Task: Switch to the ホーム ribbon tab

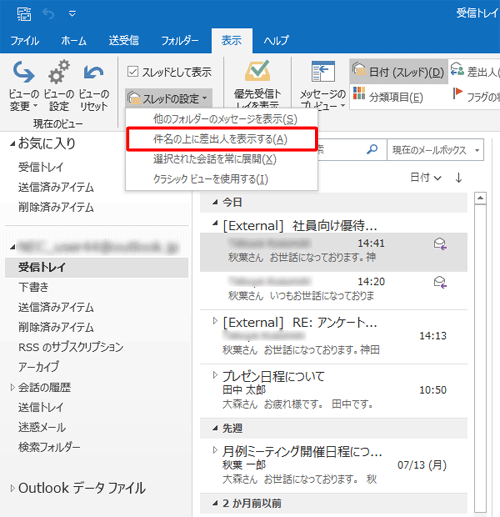Action: tap(74, 41)
